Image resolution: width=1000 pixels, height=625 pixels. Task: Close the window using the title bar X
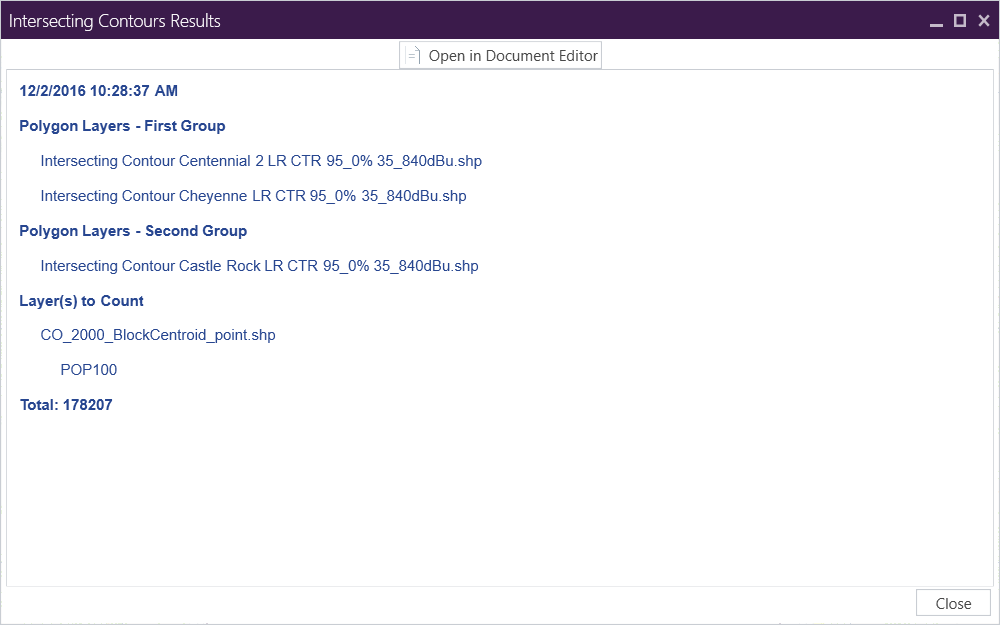[984, 21]
